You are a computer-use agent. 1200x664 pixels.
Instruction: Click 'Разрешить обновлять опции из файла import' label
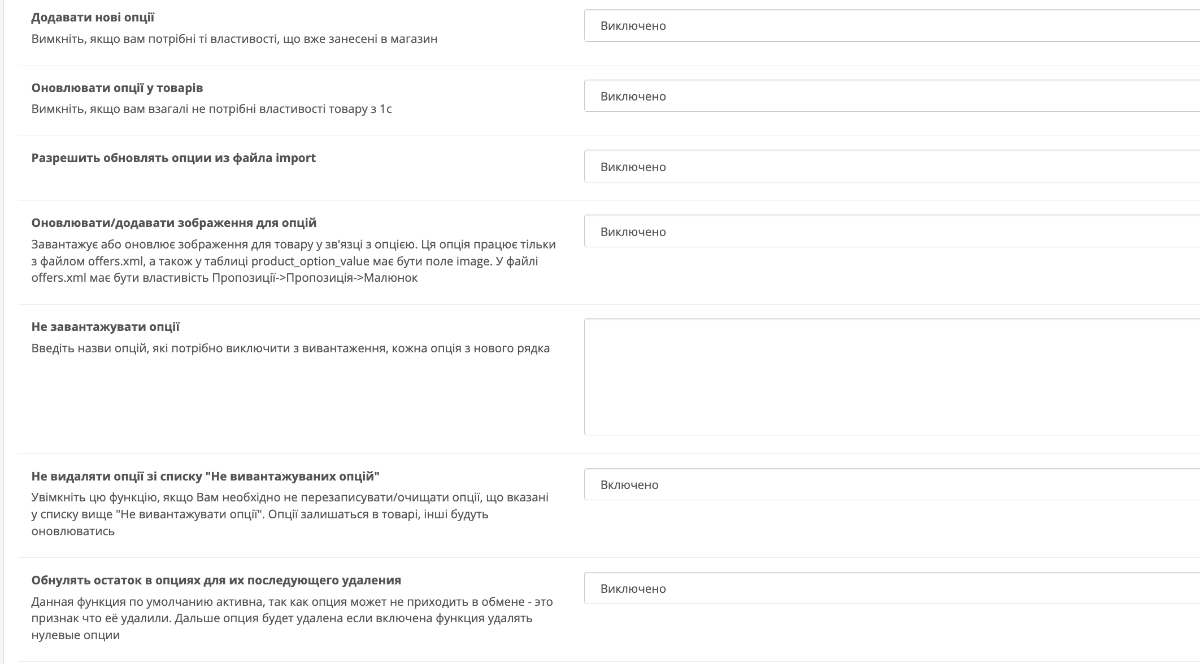[x=174, y=158]
